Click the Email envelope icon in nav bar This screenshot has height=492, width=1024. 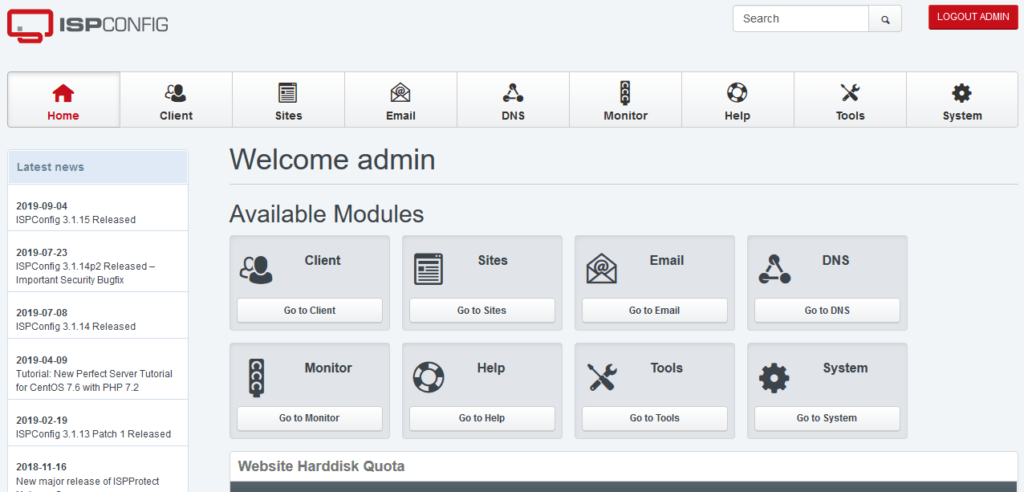point(400,93)
